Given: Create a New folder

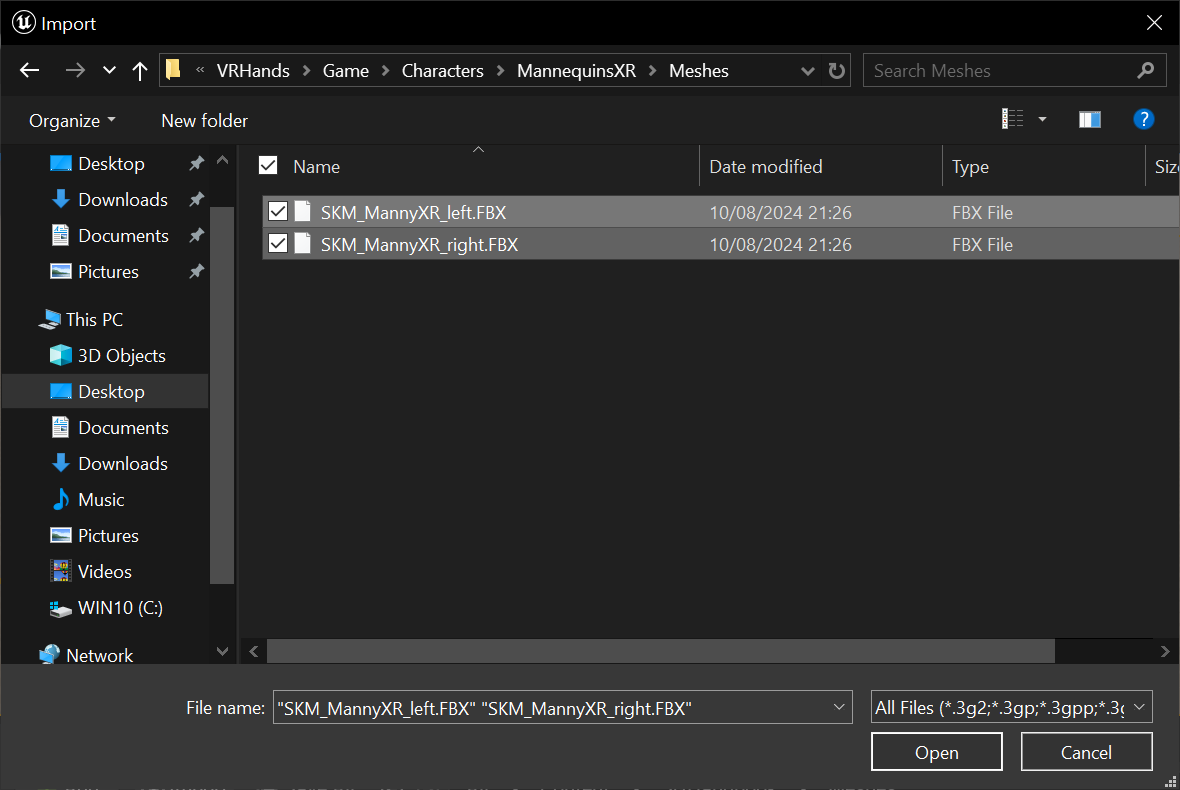Looking at the screenshot, I should click(203, 120).
